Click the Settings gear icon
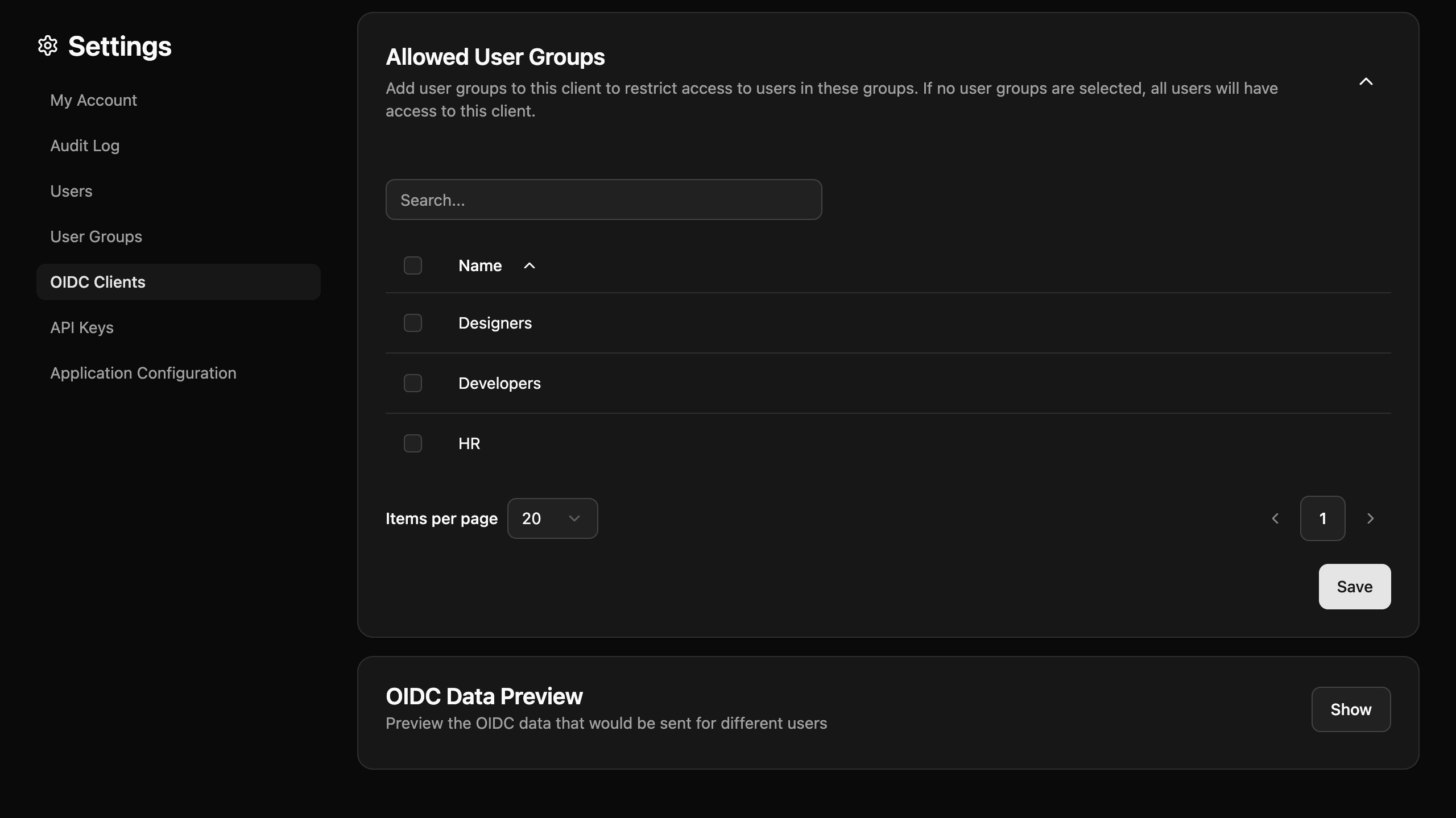 pos(48,46)
